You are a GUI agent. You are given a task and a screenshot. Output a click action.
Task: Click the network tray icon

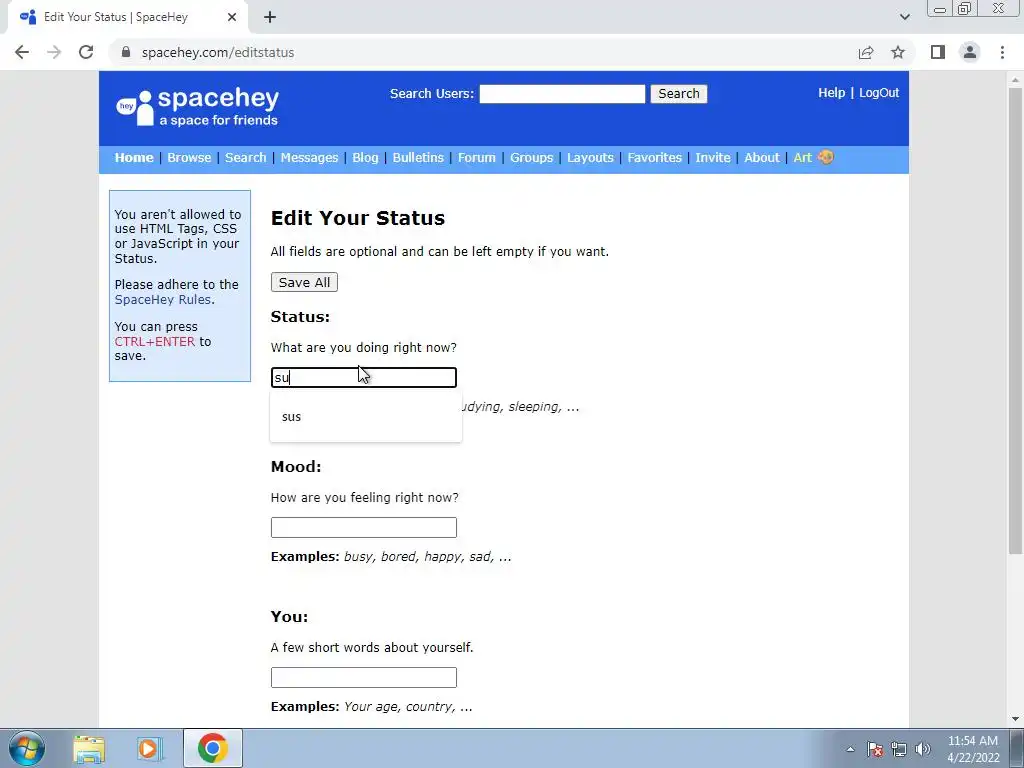pyautogui.click(x=899, y=749)
